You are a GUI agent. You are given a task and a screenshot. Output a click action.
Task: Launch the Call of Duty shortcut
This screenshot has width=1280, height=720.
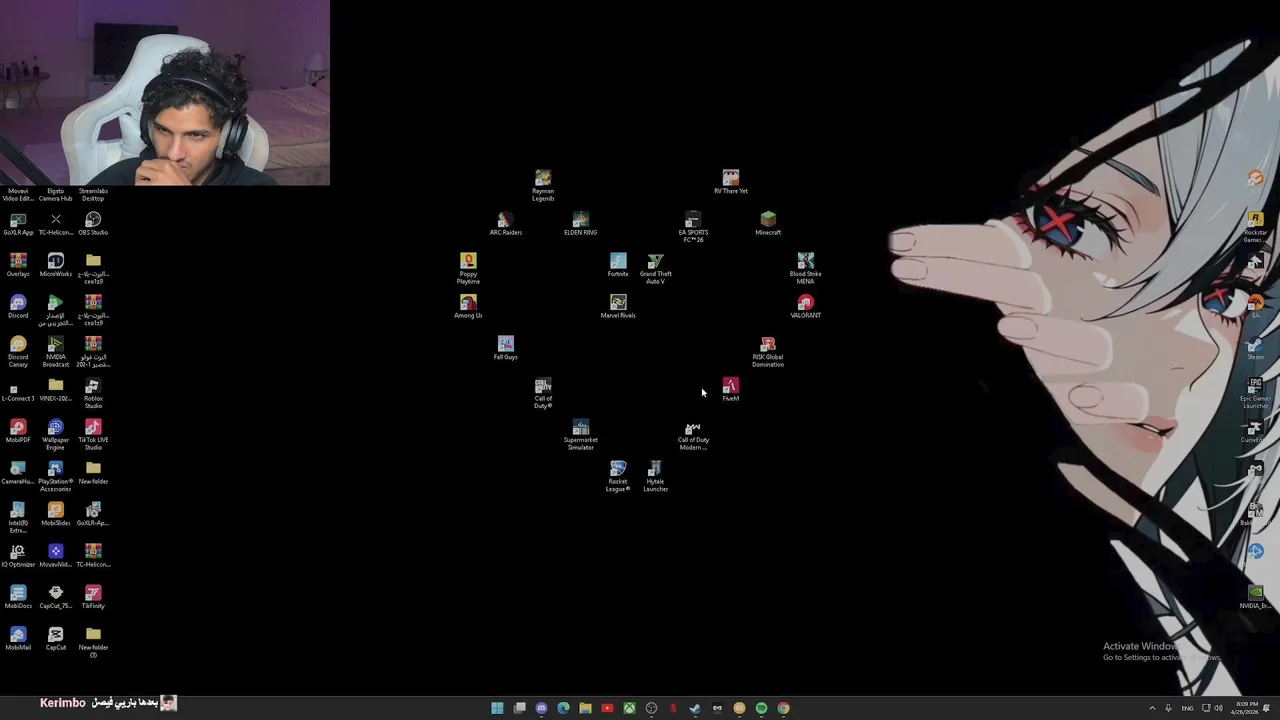click(543, 393)
